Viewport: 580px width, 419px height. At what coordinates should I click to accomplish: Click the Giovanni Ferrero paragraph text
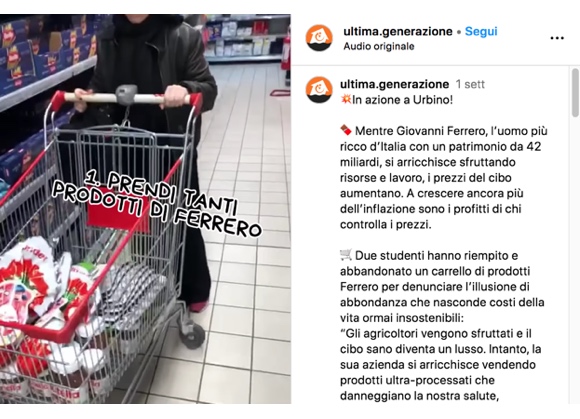[444, 178]
